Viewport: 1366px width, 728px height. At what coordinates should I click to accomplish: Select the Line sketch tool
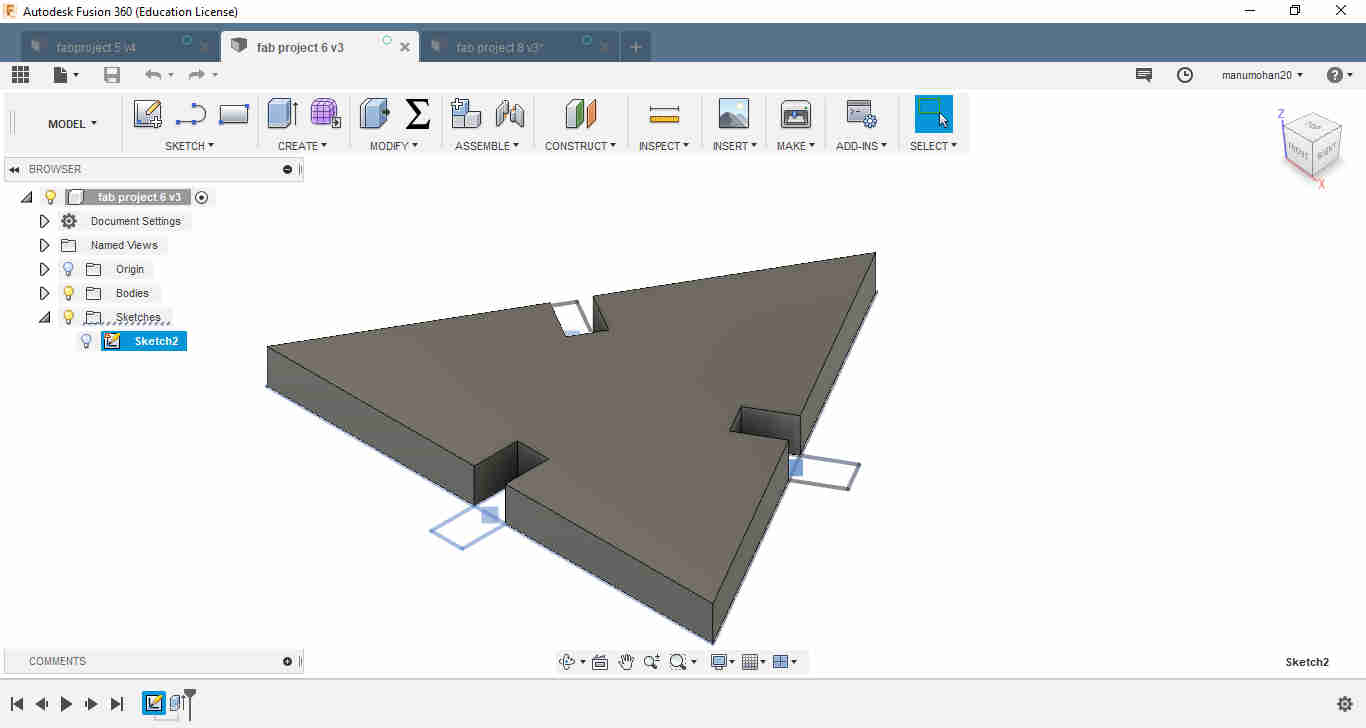(x=190, y=114)
